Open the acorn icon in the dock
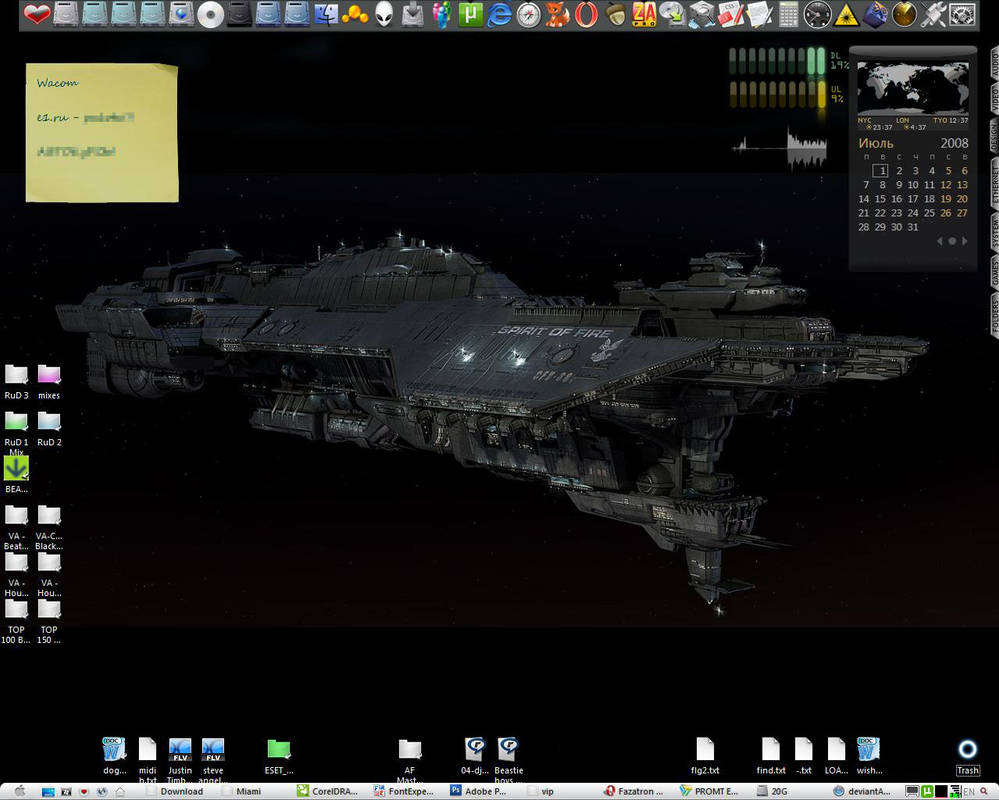Screen dimensions: 999x800 point(615,14)
